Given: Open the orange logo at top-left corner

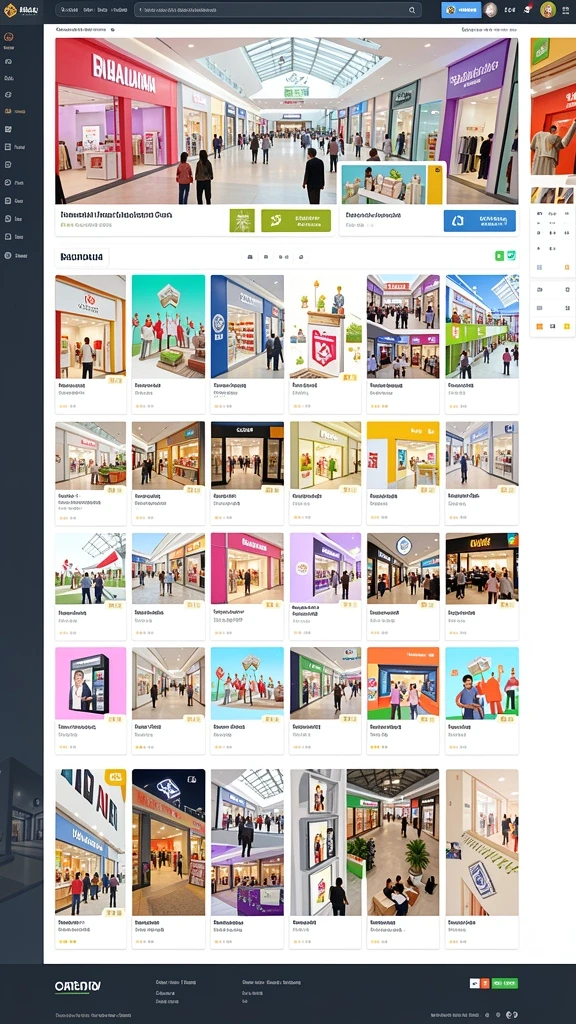Looking at the screenshot, I should coord(10,10).
